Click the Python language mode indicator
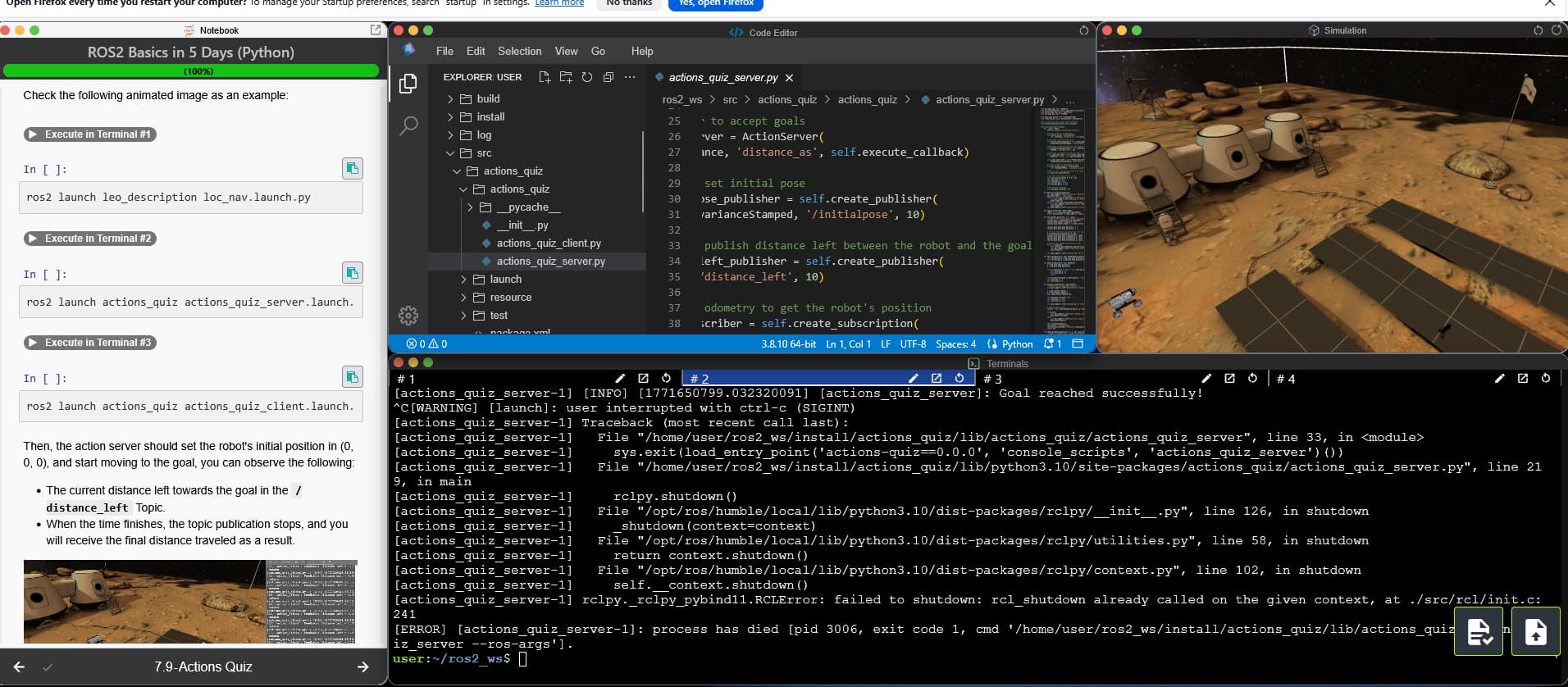This screenshot has width=1568, height=687. [1016, 344]
